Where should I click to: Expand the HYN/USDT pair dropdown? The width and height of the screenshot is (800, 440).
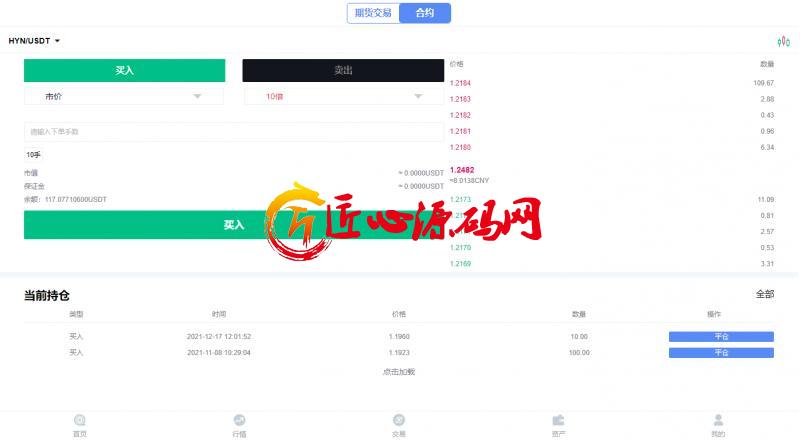tap(34, 41)
